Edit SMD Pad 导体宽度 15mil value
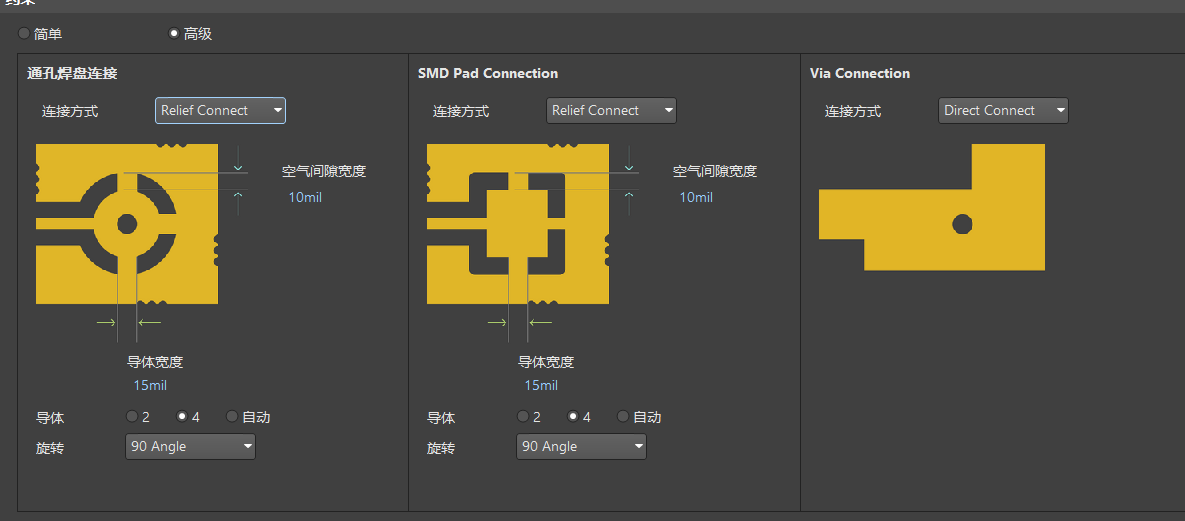 click(x=541, y=386)
